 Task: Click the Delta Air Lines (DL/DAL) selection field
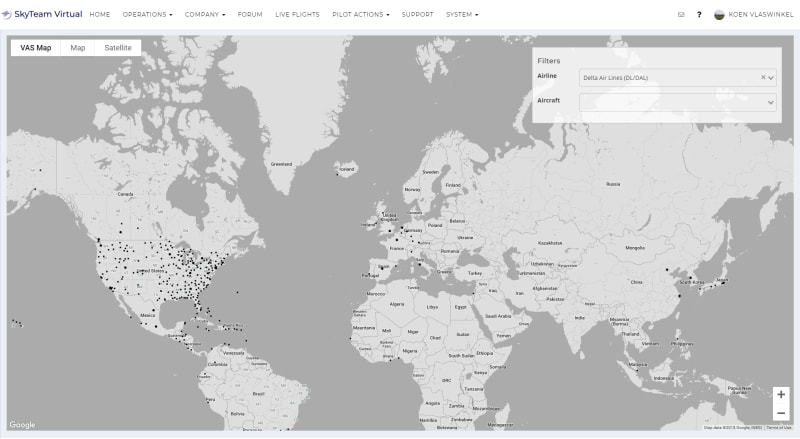678,78
